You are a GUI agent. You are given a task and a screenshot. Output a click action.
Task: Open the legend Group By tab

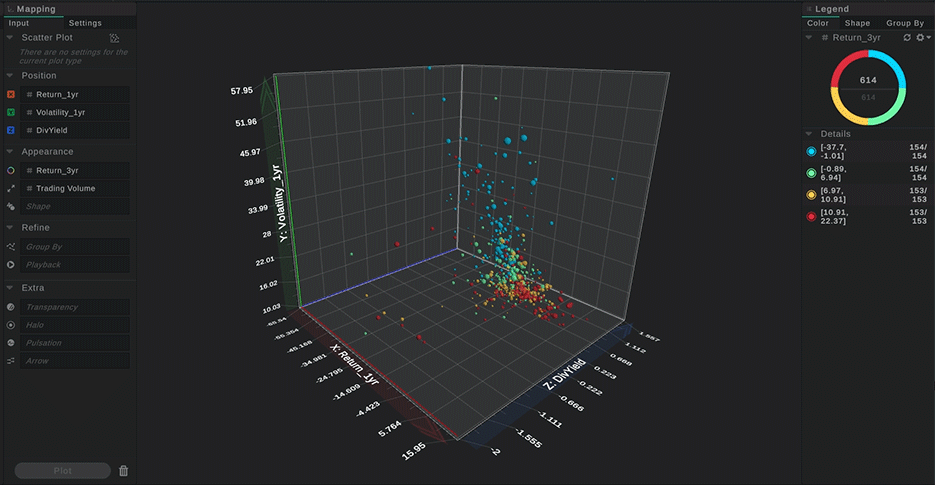[905, 23]
